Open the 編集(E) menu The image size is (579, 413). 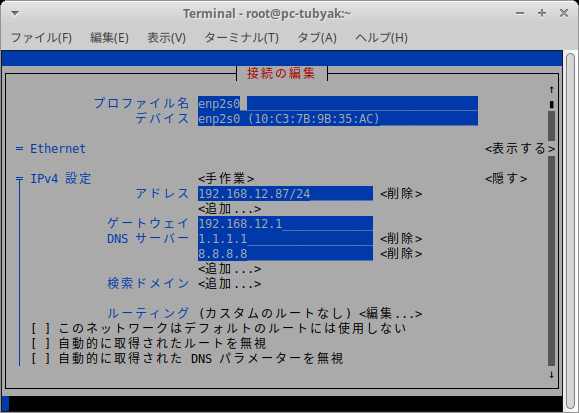(109, 38)
